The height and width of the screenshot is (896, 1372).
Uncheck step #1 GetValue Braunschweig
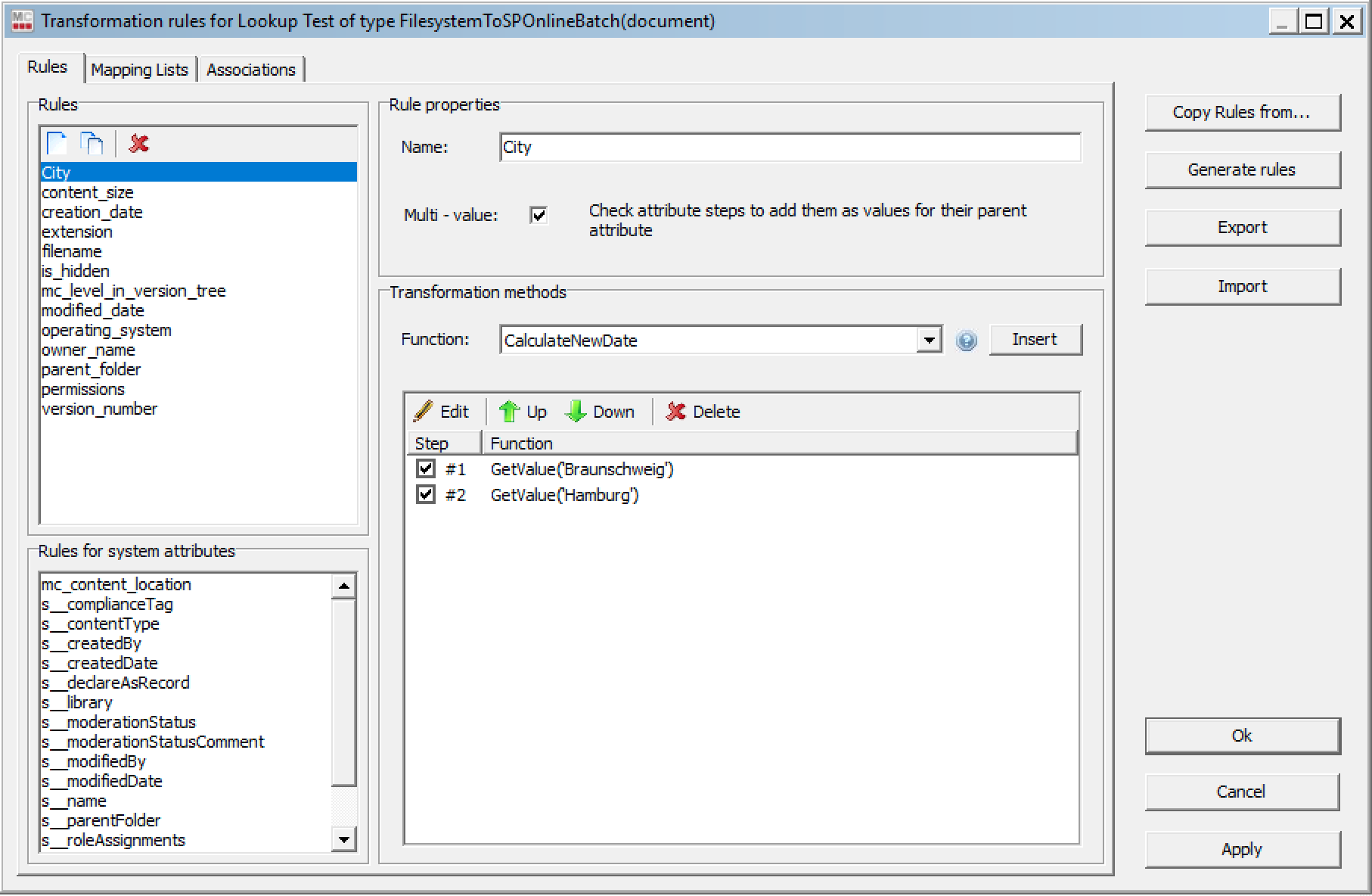426,468
